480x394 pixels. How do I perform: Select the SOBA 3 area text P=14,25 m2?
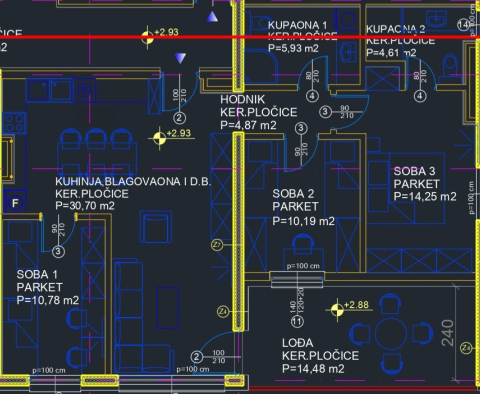425,197
